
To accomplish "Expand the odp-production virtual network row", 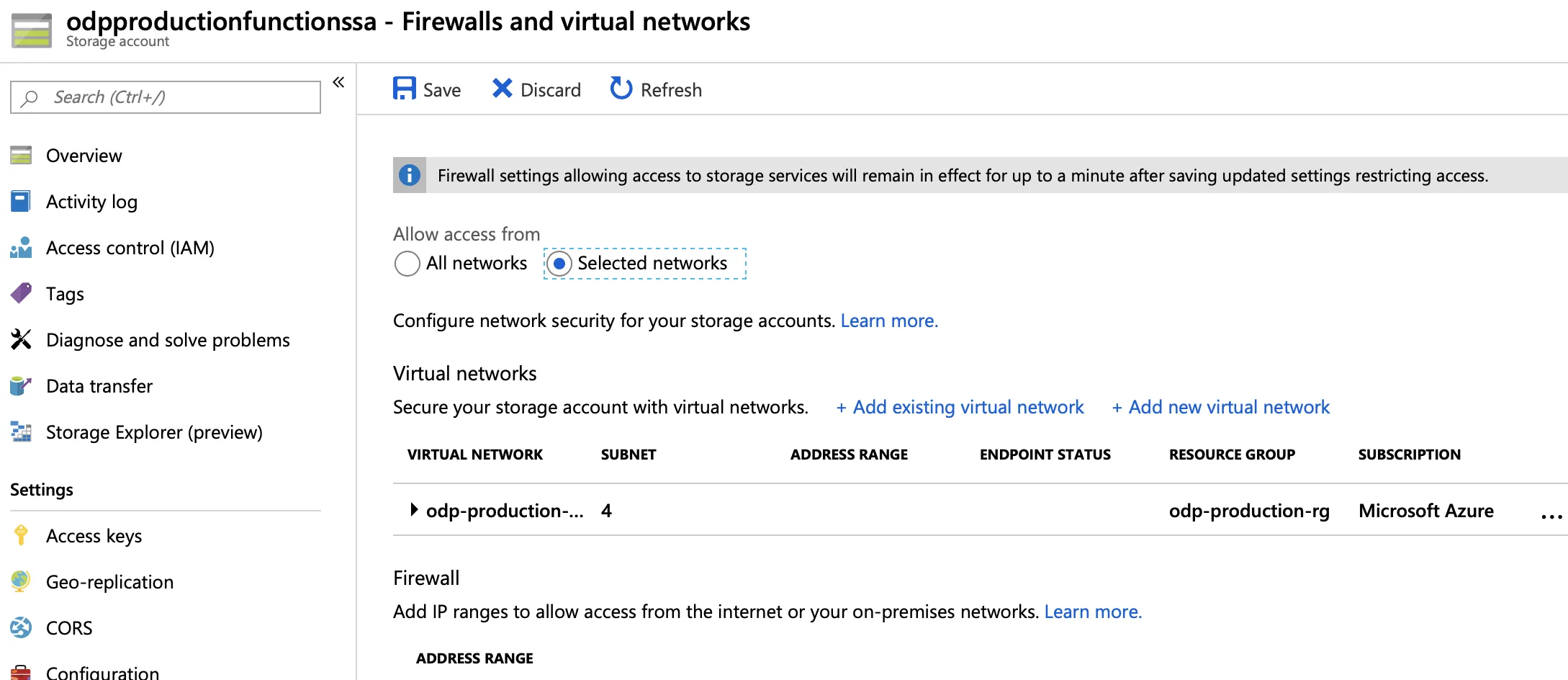I will 414,510.
